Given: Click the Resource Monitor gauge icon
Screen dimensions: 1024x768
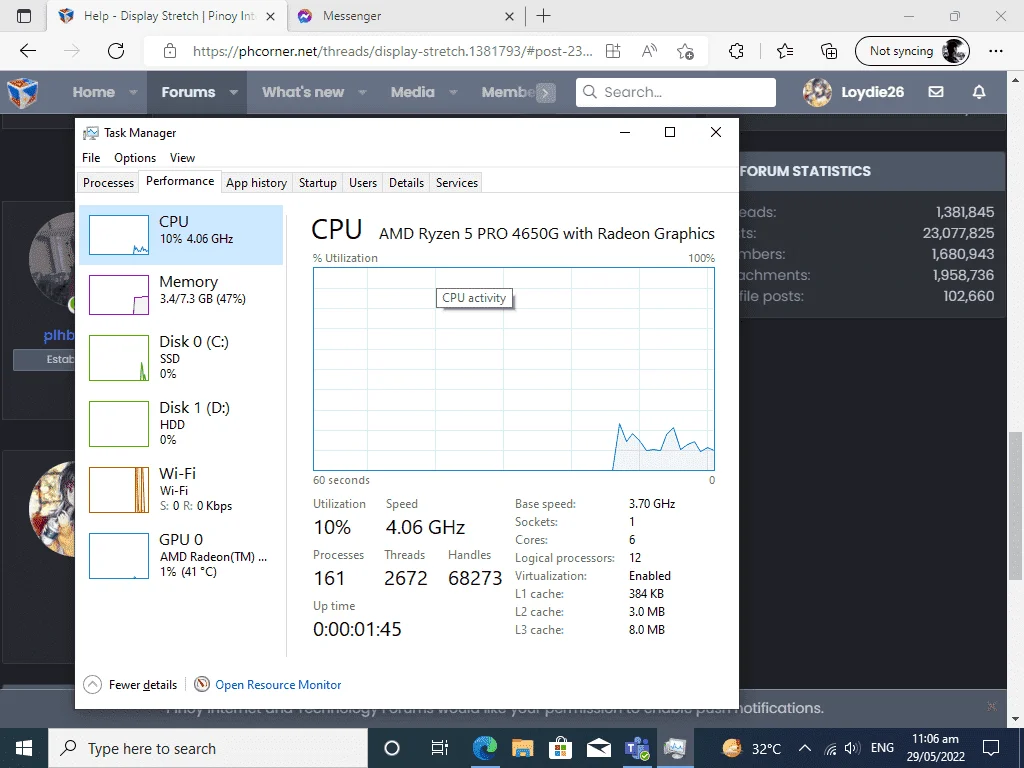Looking at the screenshot, I should point(202,684).
